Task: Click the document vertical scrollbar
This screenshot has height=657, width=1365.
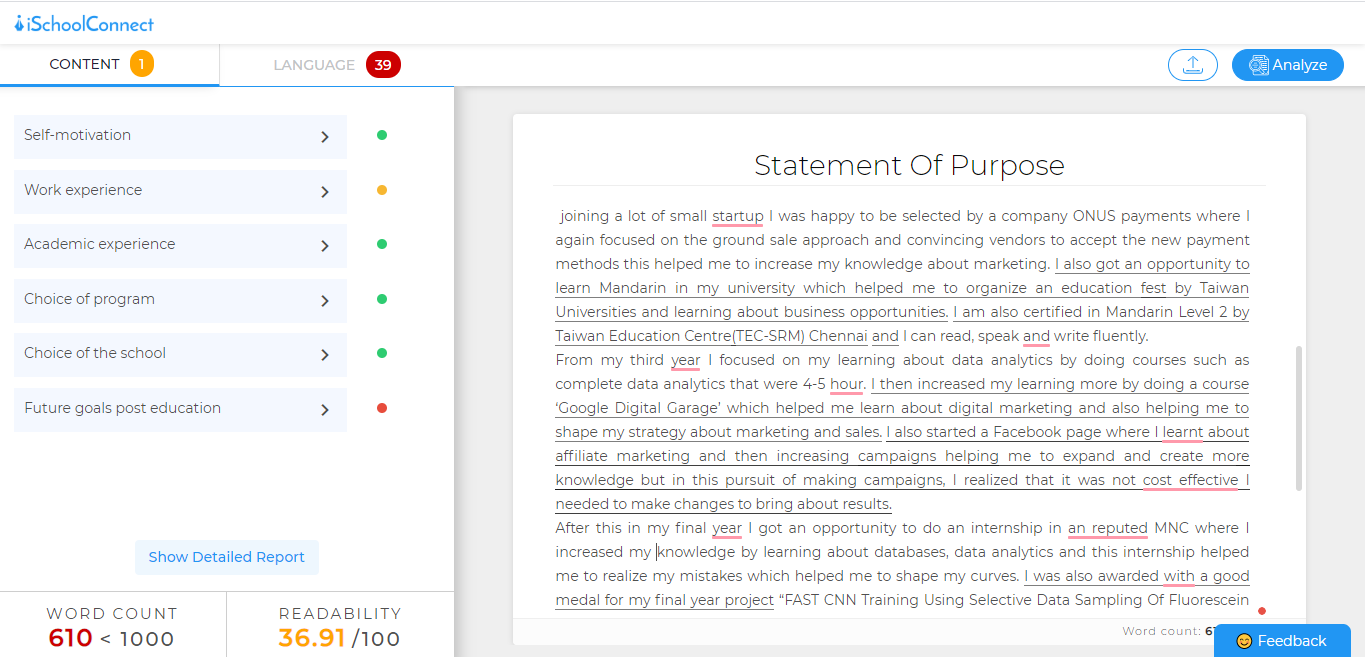Action: pos(1298,418)
